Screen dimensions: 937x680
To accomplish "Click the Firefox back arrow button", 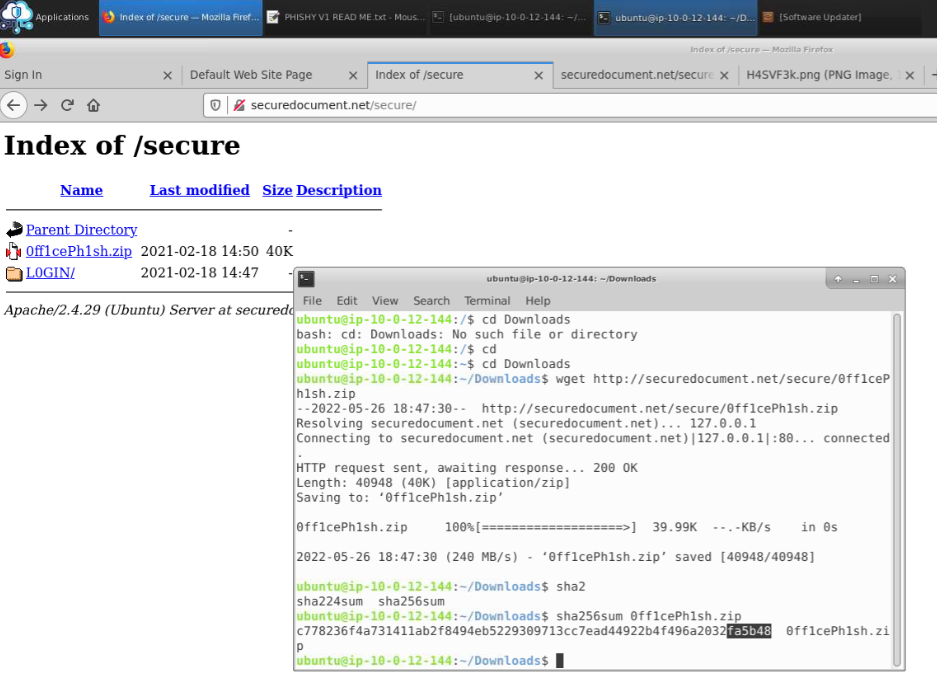I will 13,105.
